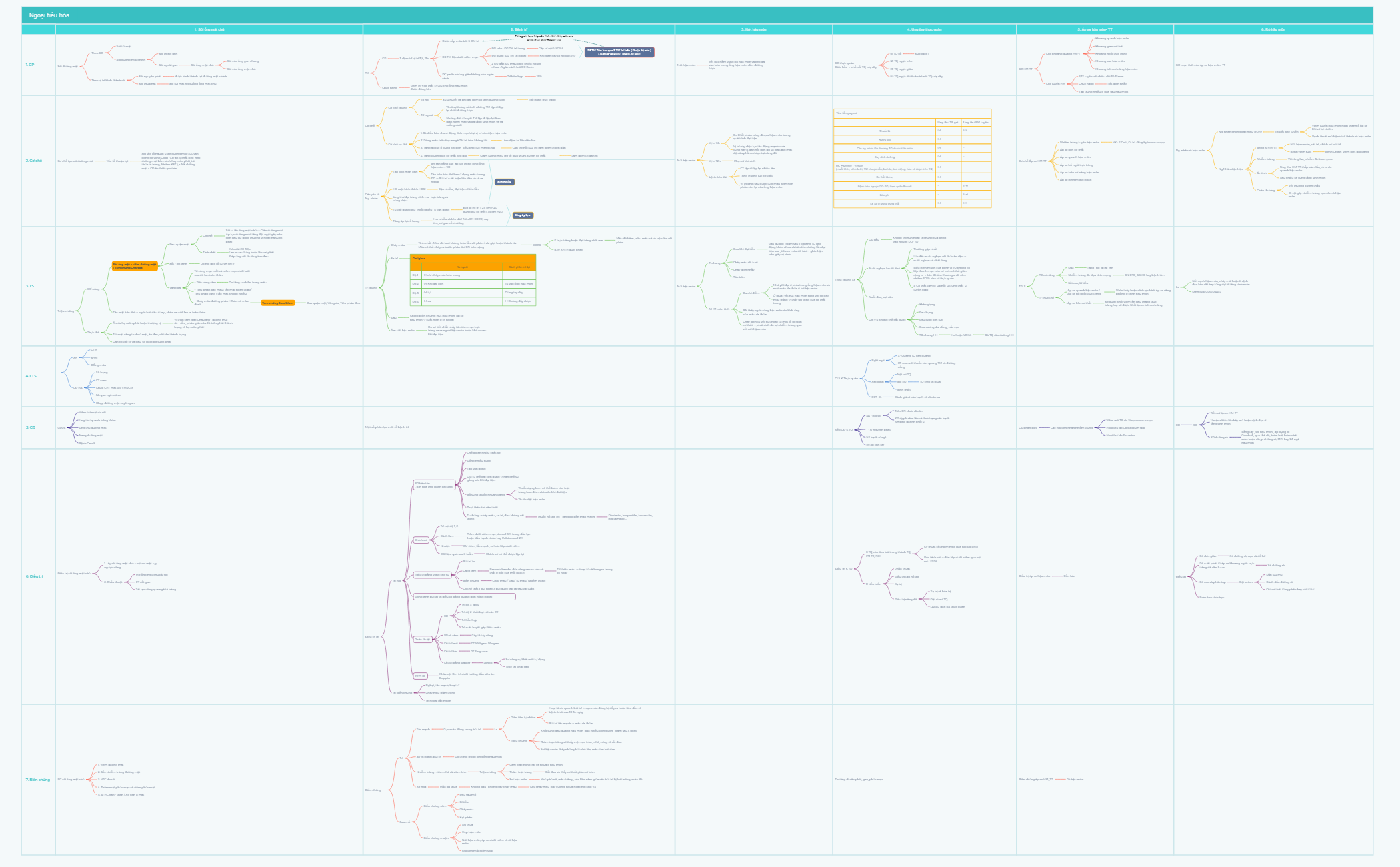Select column header '5. Áp xe hậu môn- TT'
The height and width of the screenshot is (867, 1400).
click(x=1095, y=29)
